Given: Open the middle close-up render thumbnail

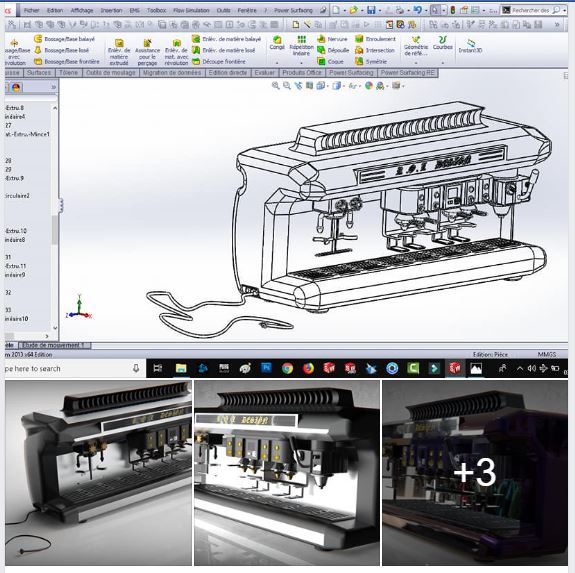Looking at the screenshot, I should coord(287,473).
